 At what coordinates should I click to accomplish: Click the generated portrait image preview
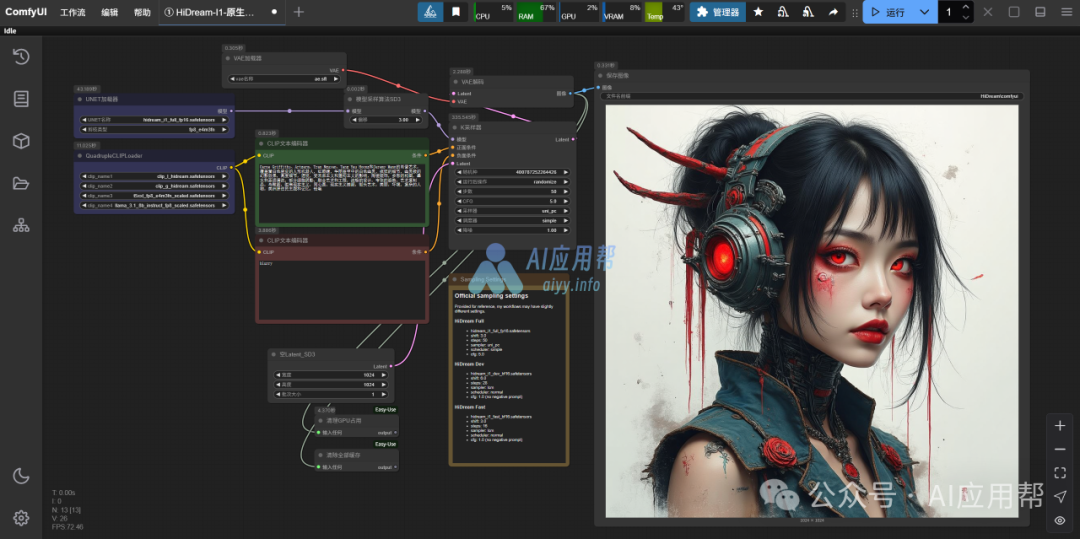pyautogui.click(x=812, y=310)
